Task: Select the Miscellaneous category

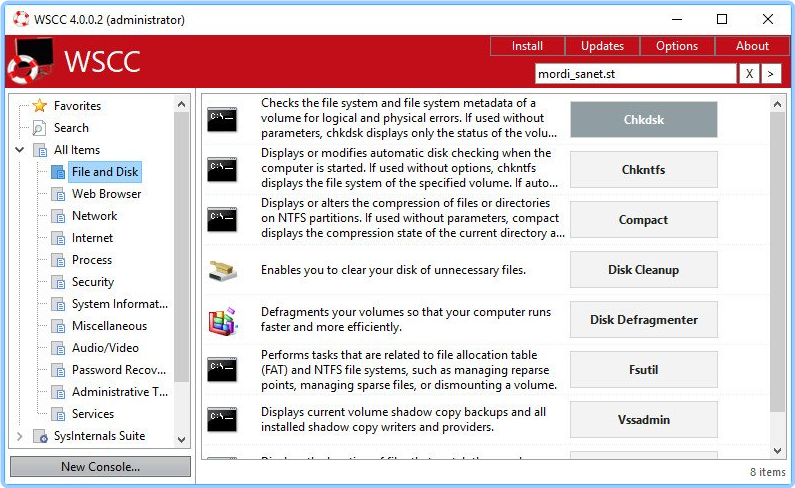Action: coord(110,326)
